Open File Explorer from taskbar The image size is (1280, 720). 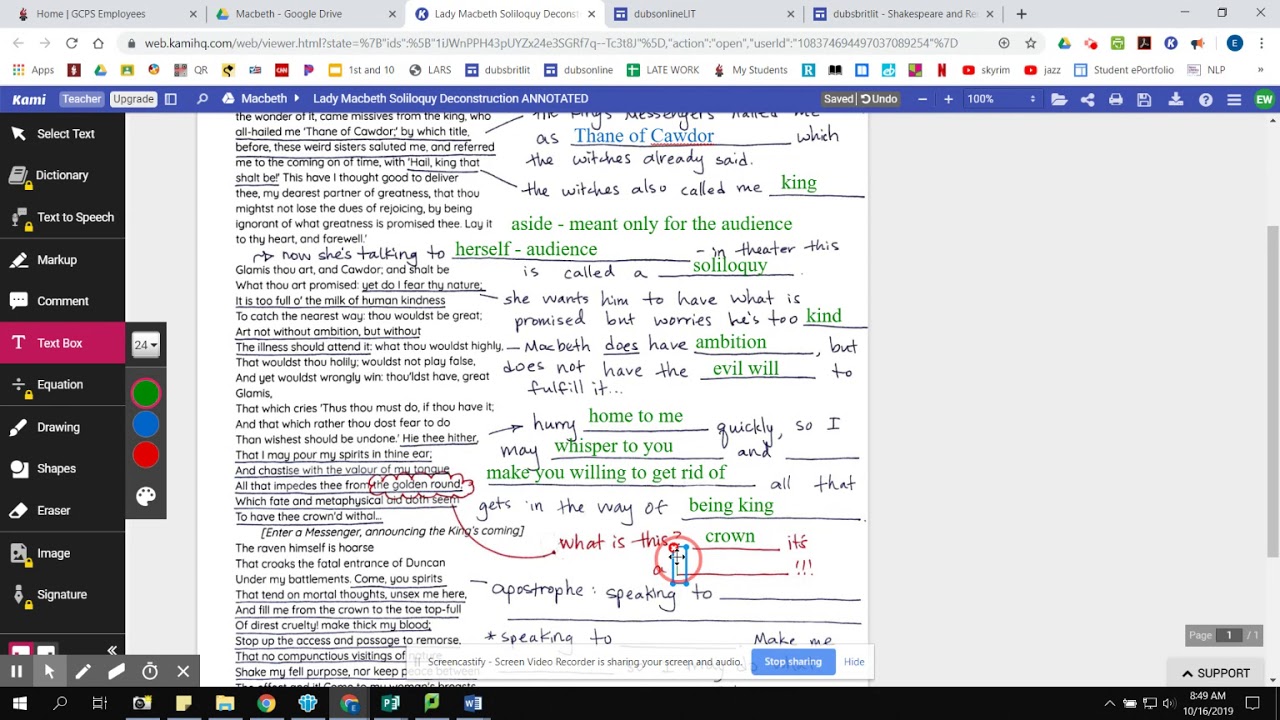coord(225,704)
